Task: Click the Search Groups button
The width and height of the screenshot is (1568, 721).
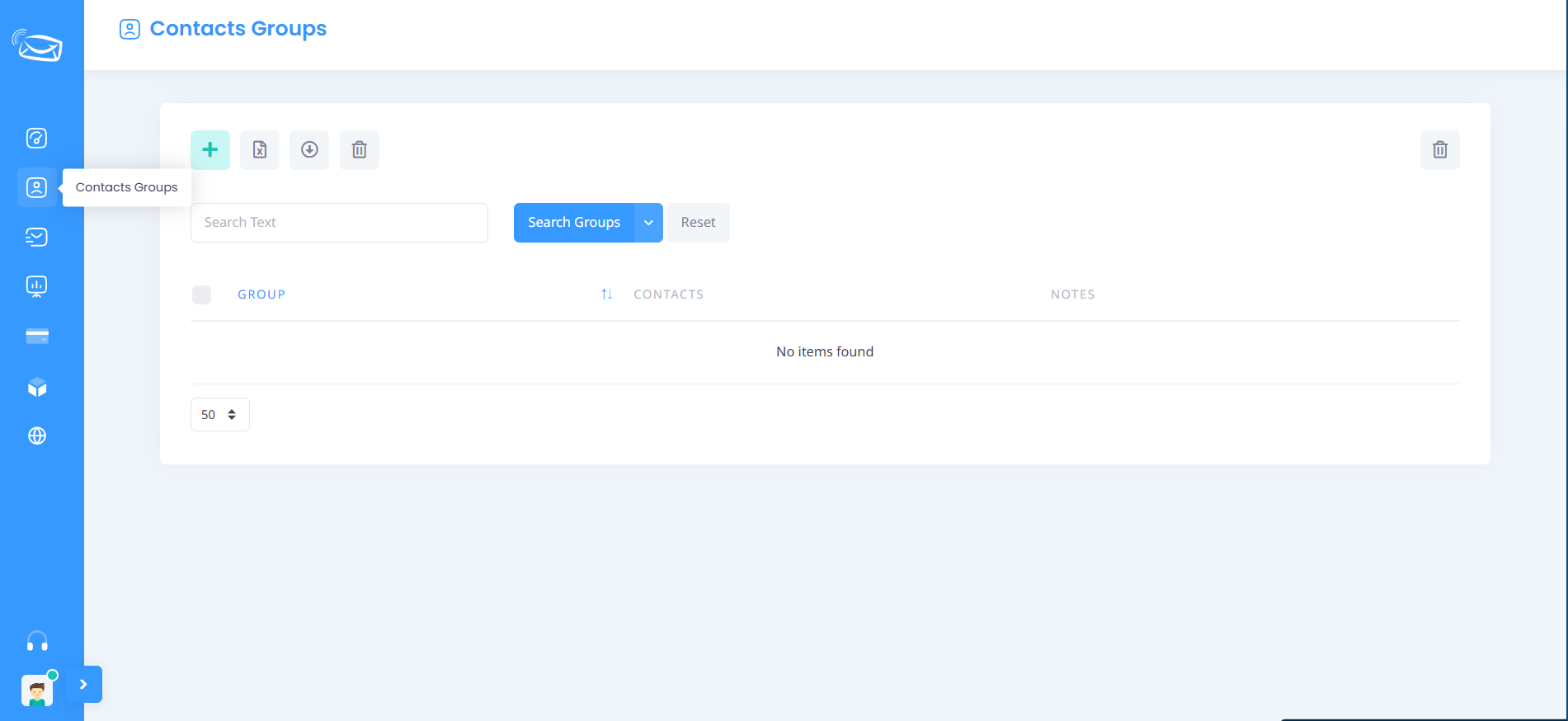Action: [574, 223]
